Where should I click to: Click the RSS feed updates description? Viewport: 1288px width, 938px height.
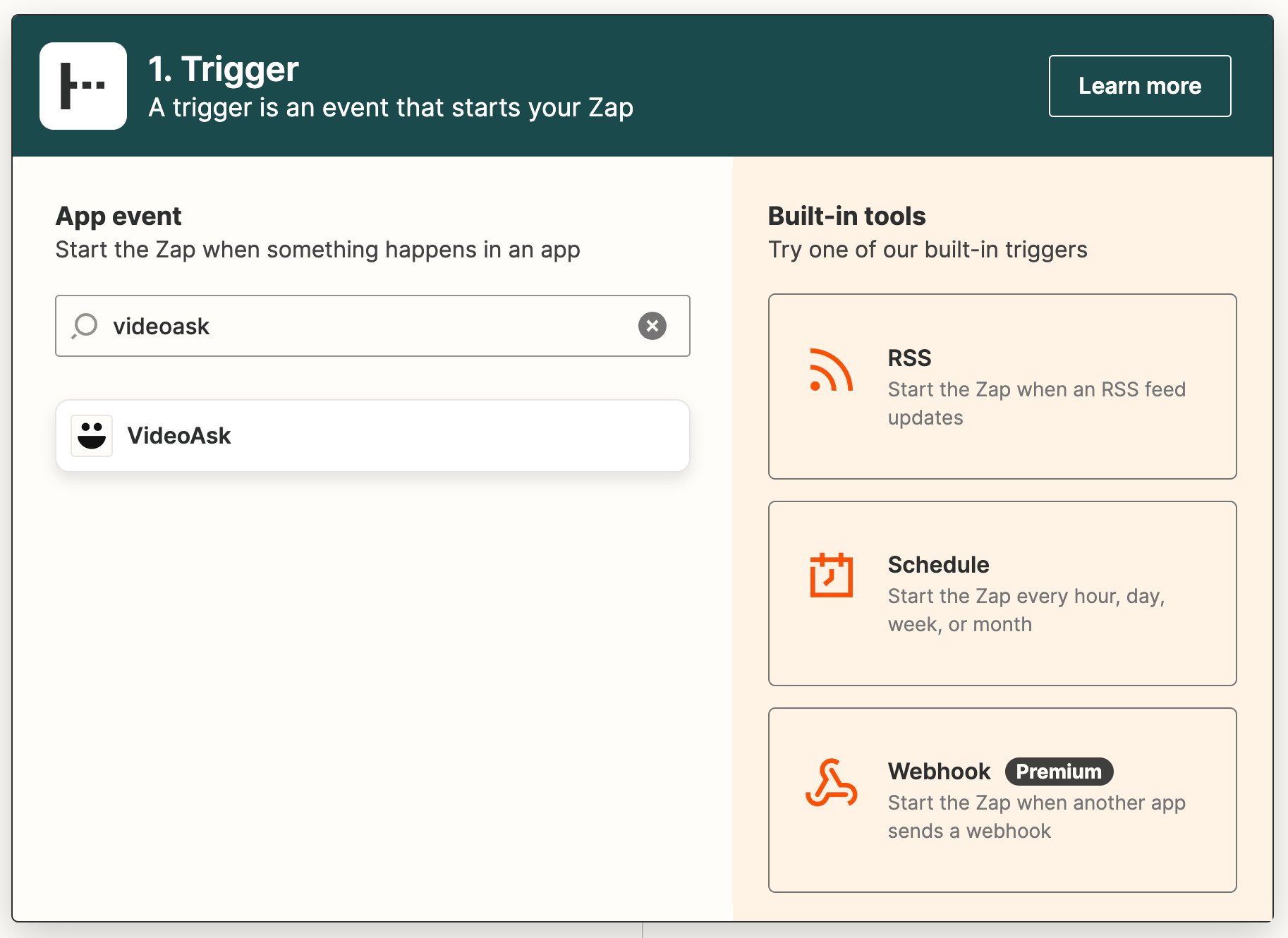tap(1035, 403)
